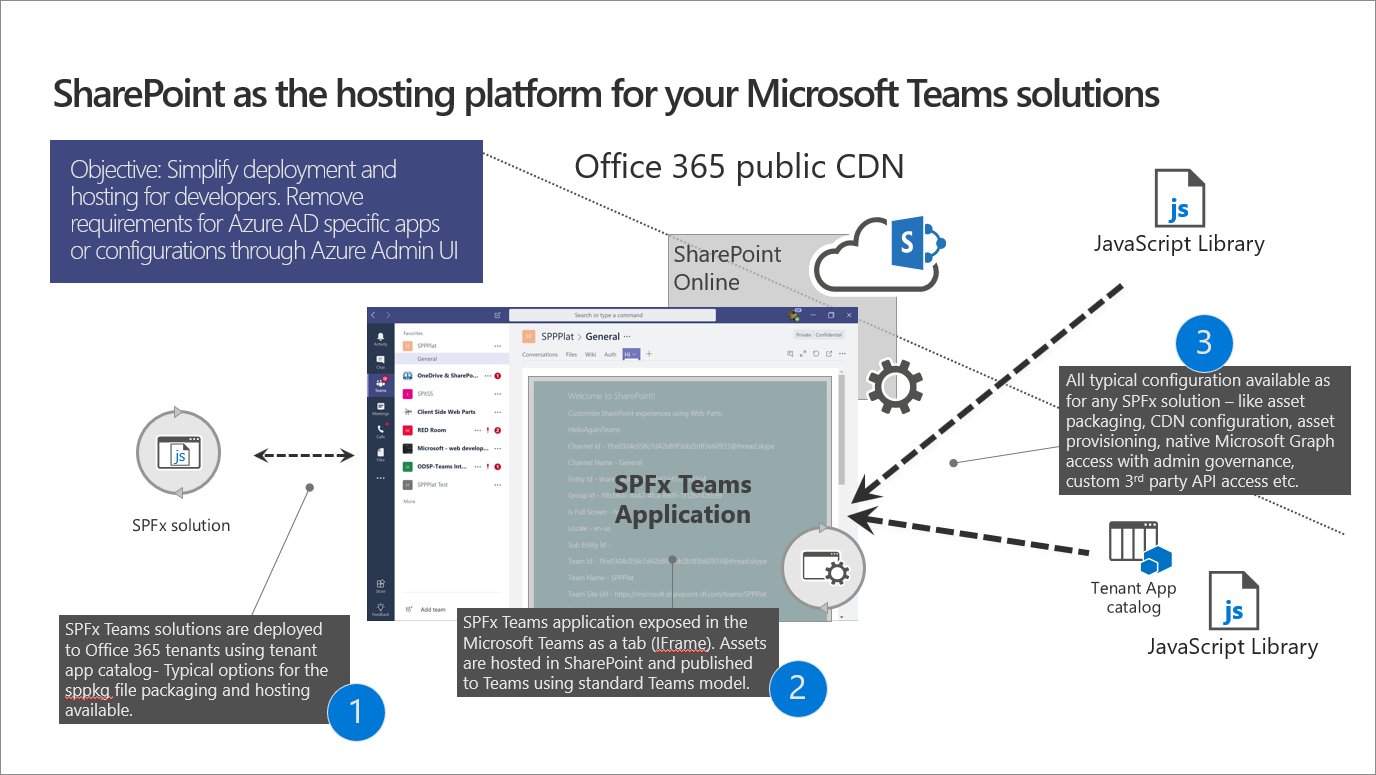Open Files from the Teams left rail
The image size is (1376, 775).
(379, 451)
